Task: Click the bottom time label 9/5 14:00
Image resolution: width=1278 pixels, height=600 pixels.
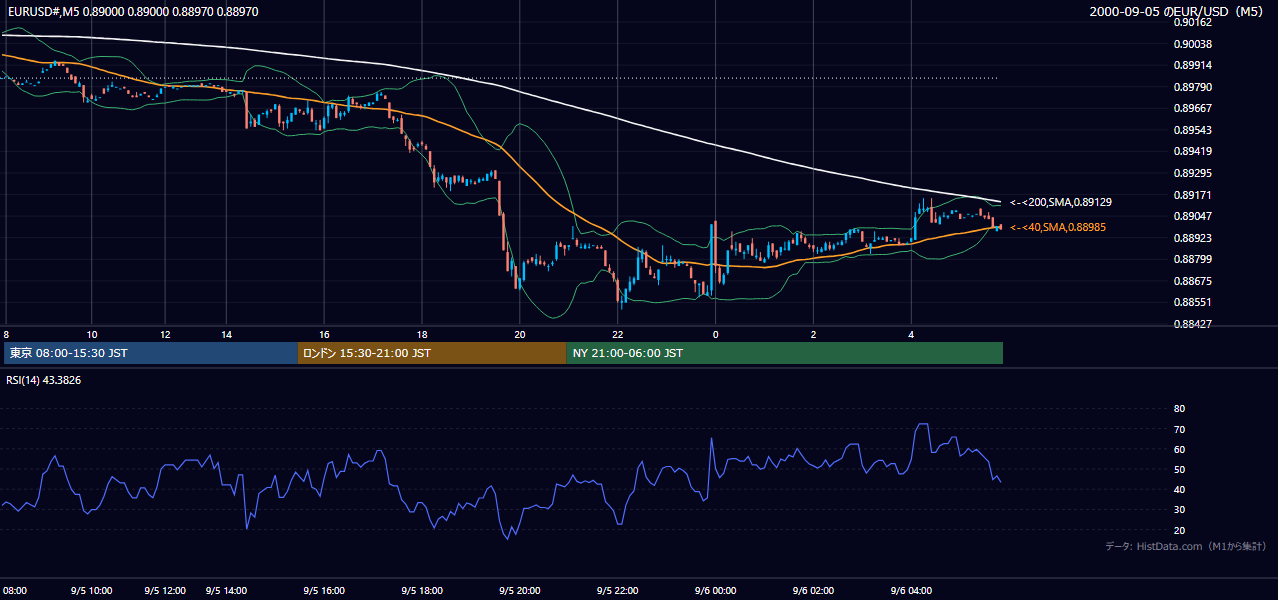Action: [227, 591]
